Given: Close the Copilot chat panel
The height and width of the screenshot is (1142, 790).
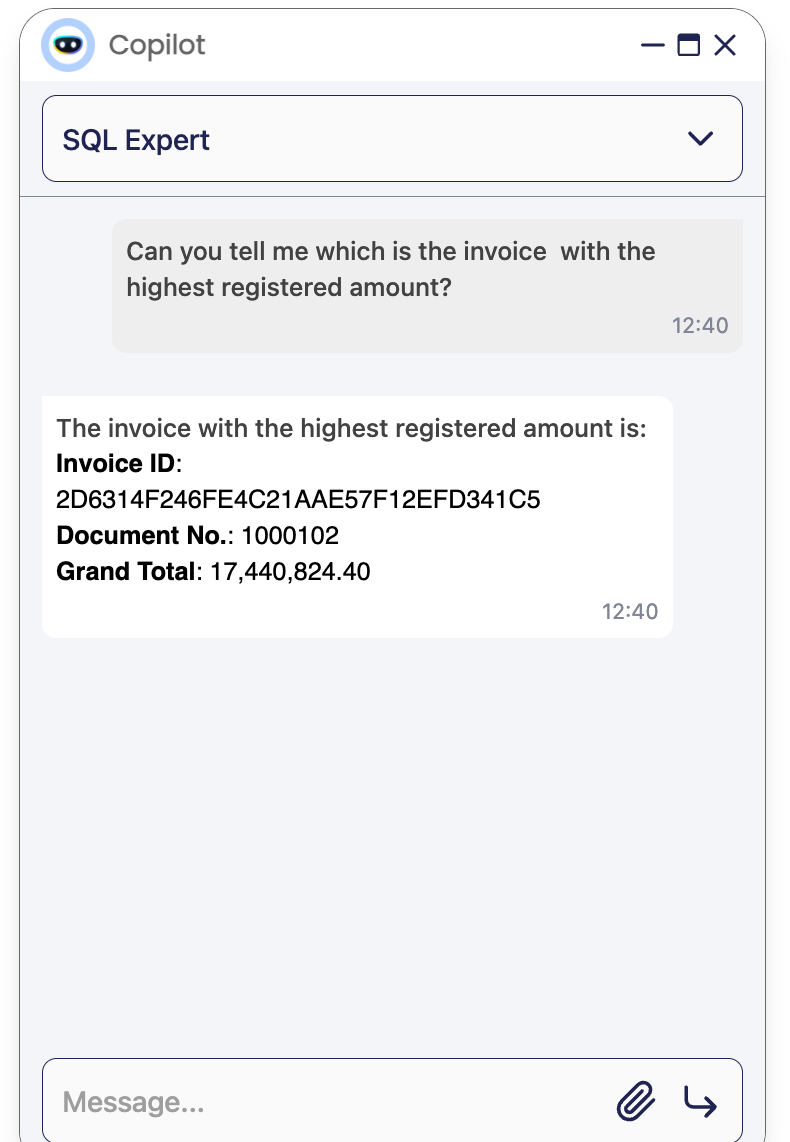Looking at the screenshot, I should point(725,45).
